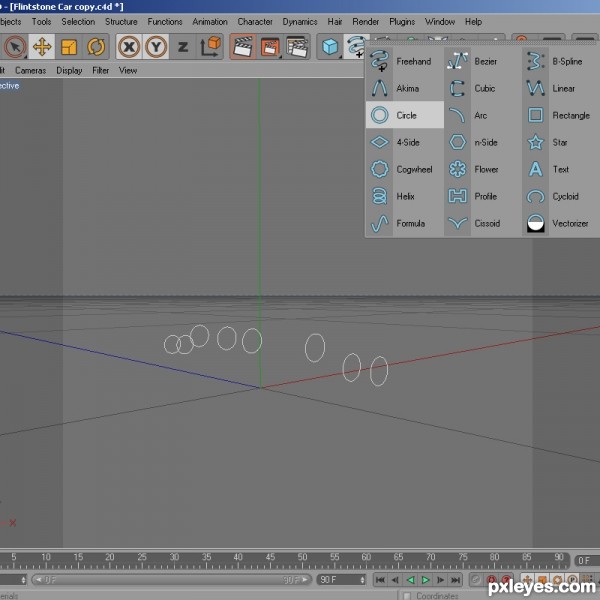Add a Helix spline

click(x=405, y=196)
